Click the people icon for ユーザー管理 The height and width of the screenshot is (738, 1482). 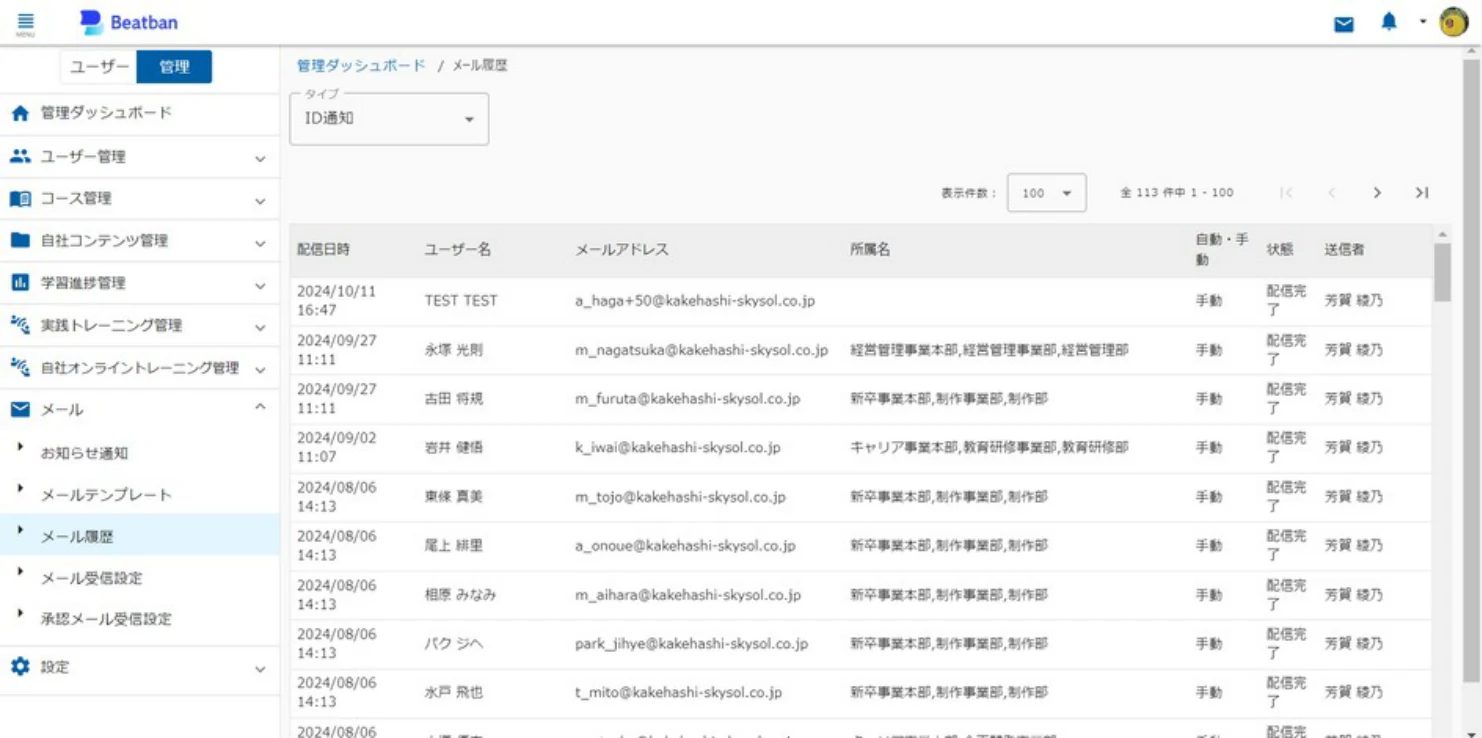pyautogui.click(x=20, y=156)
